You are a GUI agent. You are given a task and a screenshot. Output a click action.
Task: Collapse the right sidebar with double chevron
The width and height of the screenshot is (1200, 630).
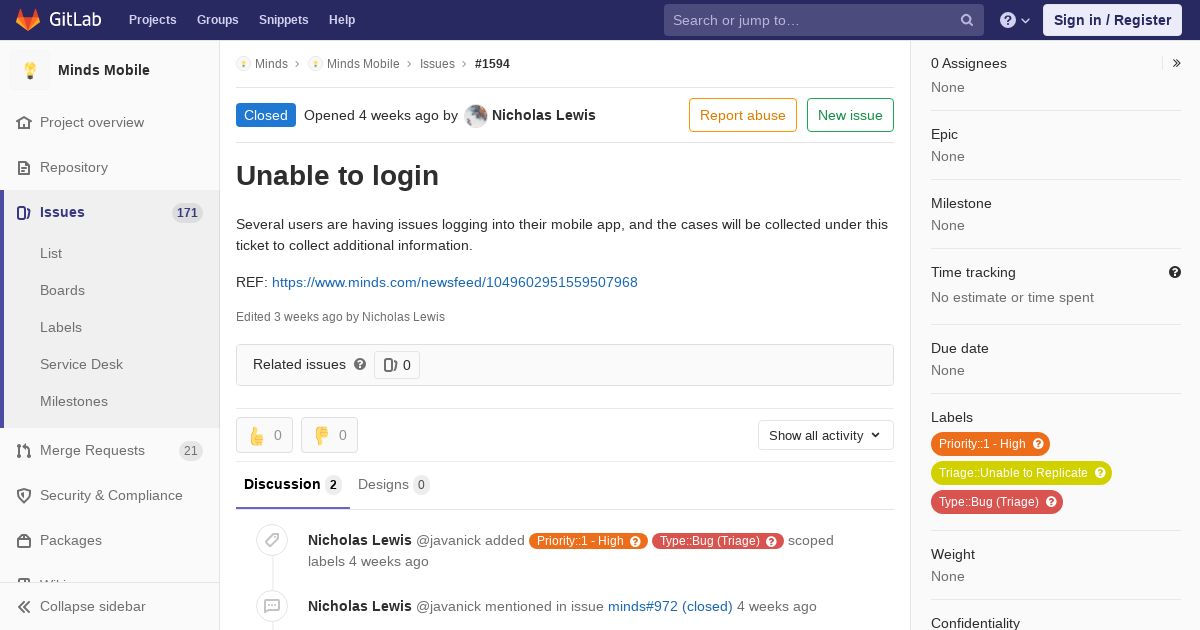point(1177,63)
